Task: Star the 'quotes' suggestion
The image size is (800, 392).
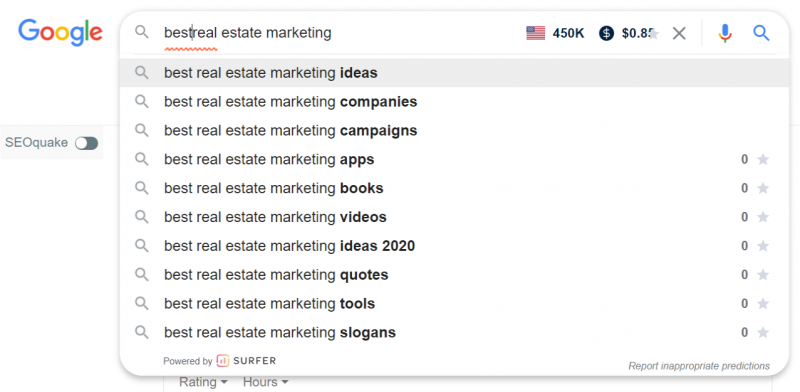Action: click(763, 275)
